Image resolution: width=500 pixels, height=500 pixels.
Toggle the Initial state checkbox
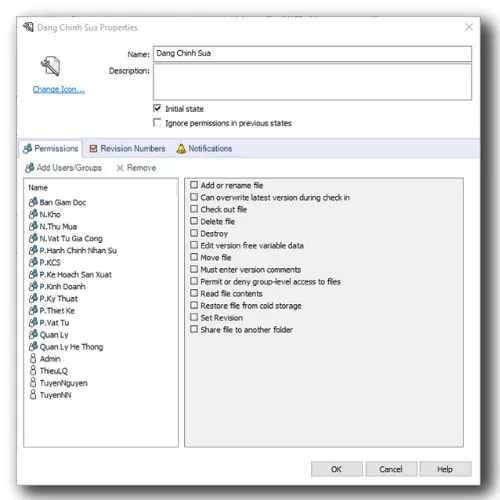click(157, 108)
